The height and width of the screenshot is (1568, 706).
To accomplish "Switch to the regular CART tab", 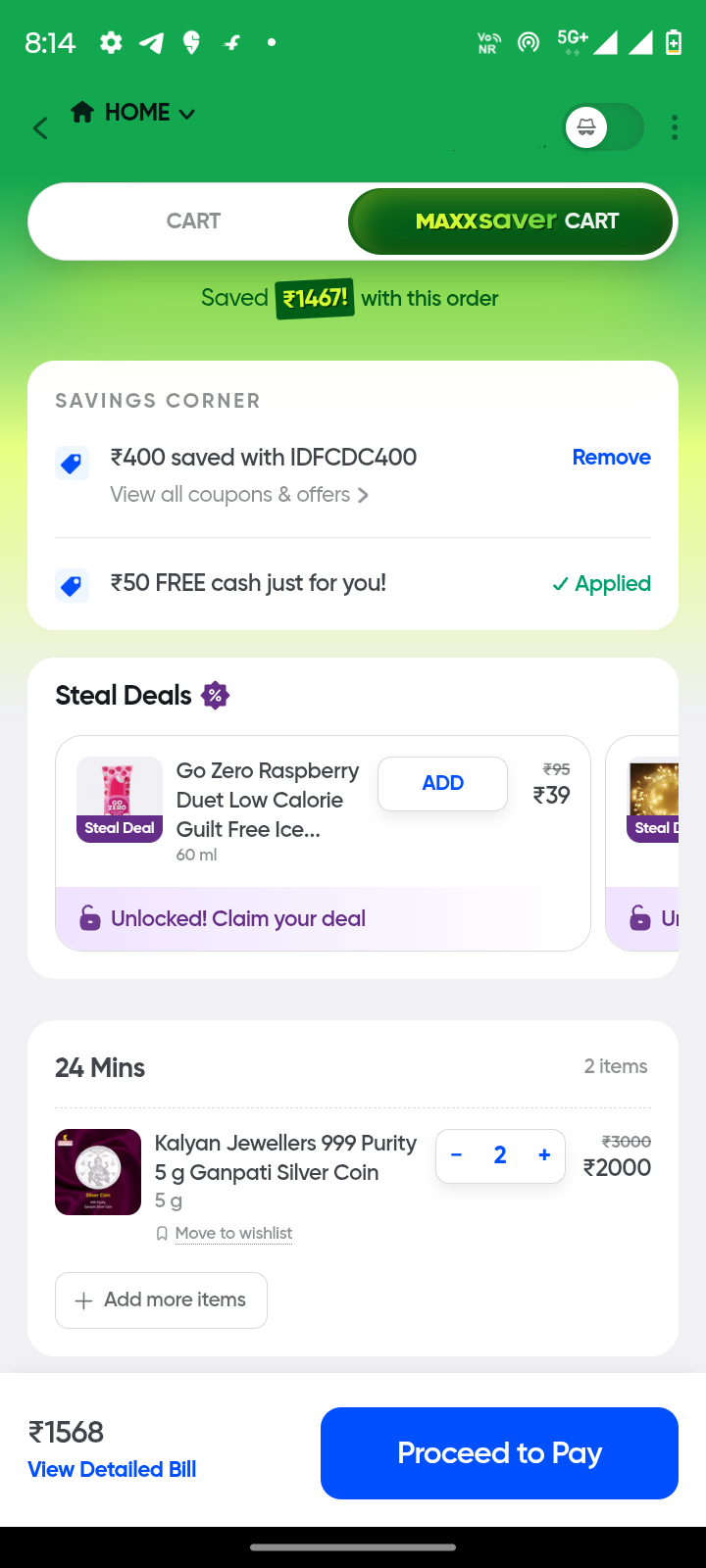I will [193, 221].
